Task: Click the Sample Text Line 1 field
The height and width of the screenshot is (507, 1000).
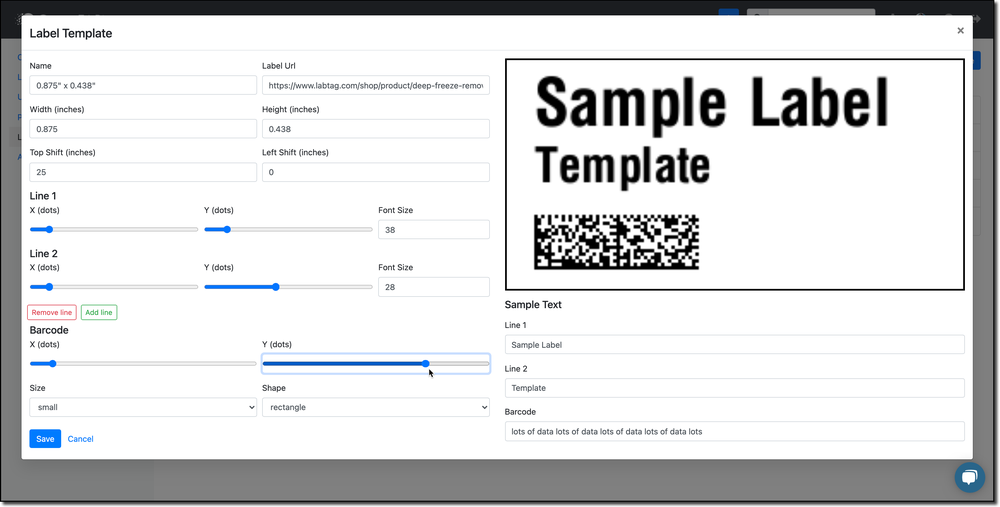Action: tap(735, 344)
